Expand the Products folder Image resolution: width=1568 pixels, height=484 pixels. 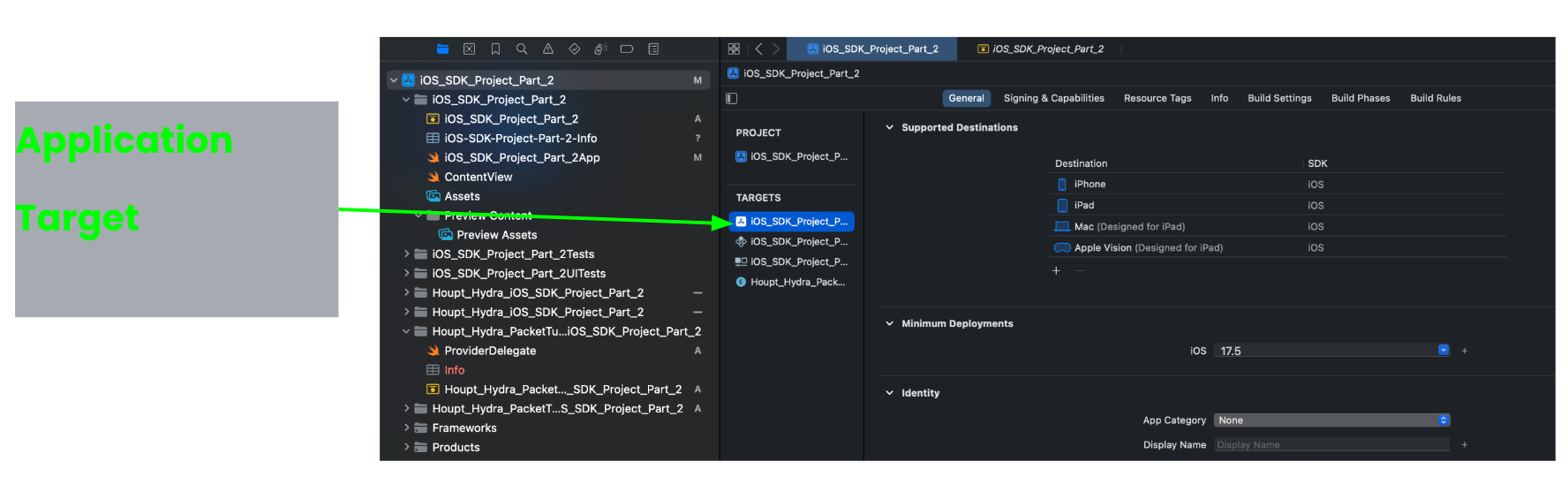[x=406, y=448]
